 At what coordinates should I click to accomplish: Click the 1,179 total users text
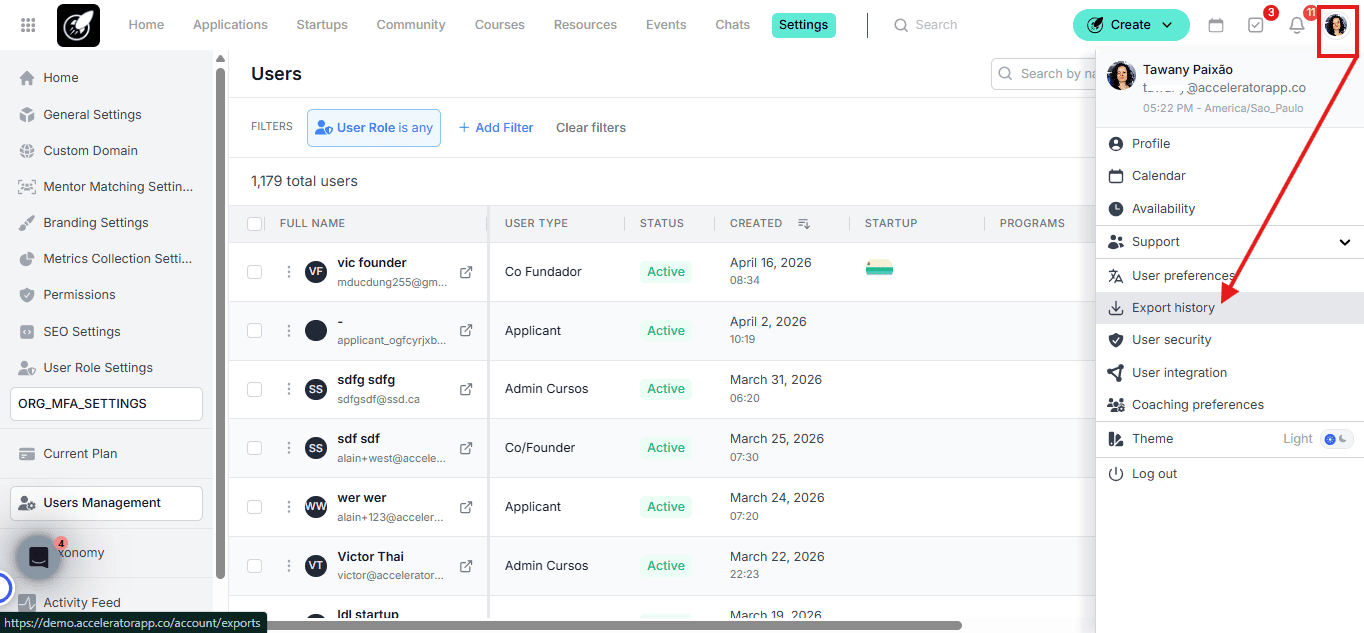point(304,182)
